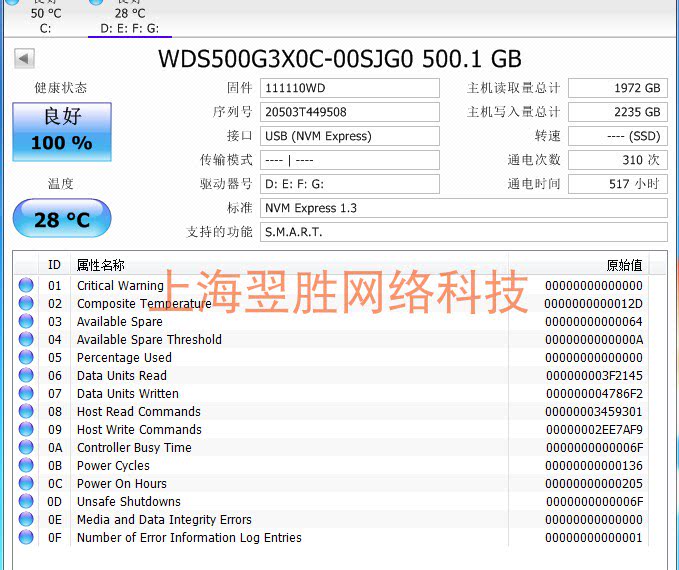Select the Available Spare attribute name
The image size is (679, 570).
[120, 321]
